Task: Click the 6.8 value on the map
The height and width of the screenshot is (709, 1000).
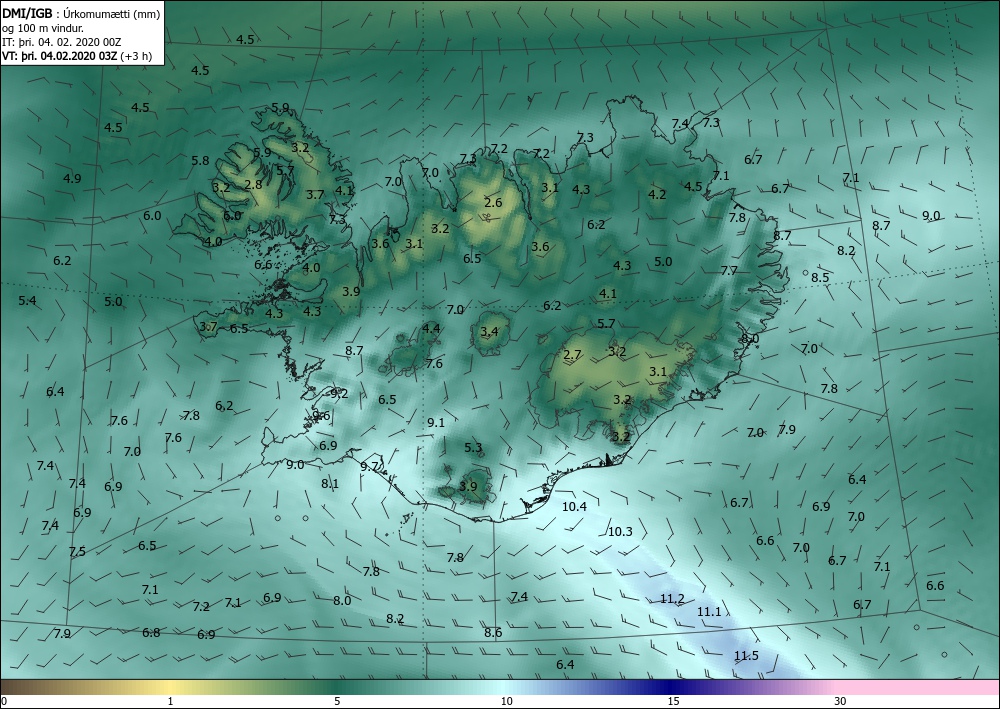Action: click(x=151, y=632)
